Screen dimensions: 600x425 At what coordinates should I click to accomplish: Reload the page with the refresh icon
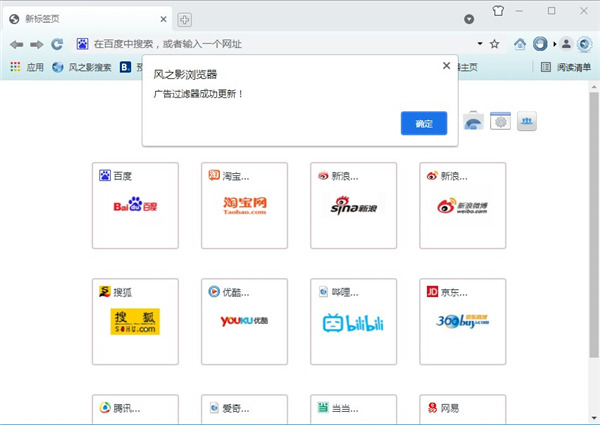57,44
